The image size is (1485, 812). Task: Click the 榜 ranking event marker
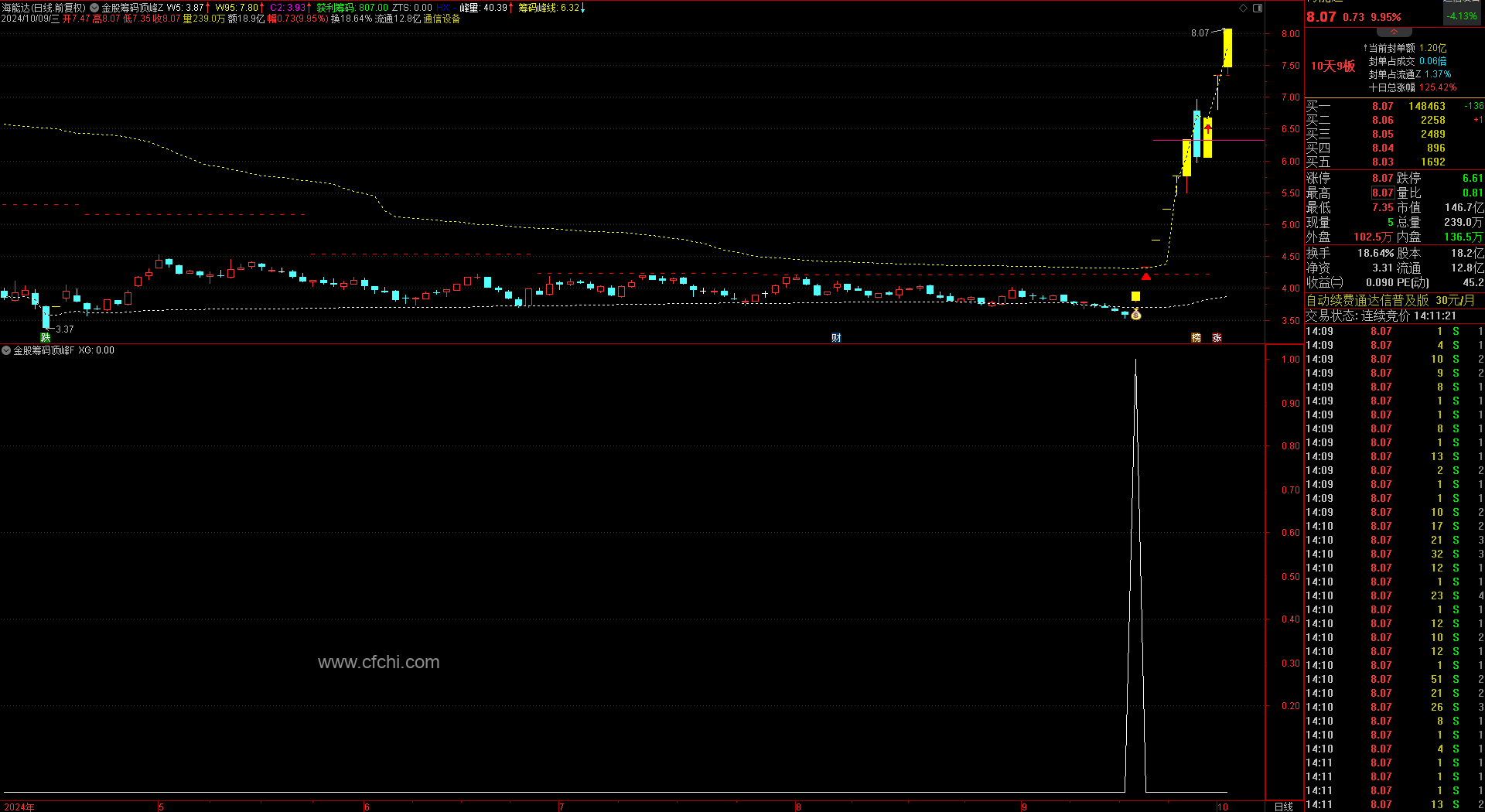click(1197, 337)
